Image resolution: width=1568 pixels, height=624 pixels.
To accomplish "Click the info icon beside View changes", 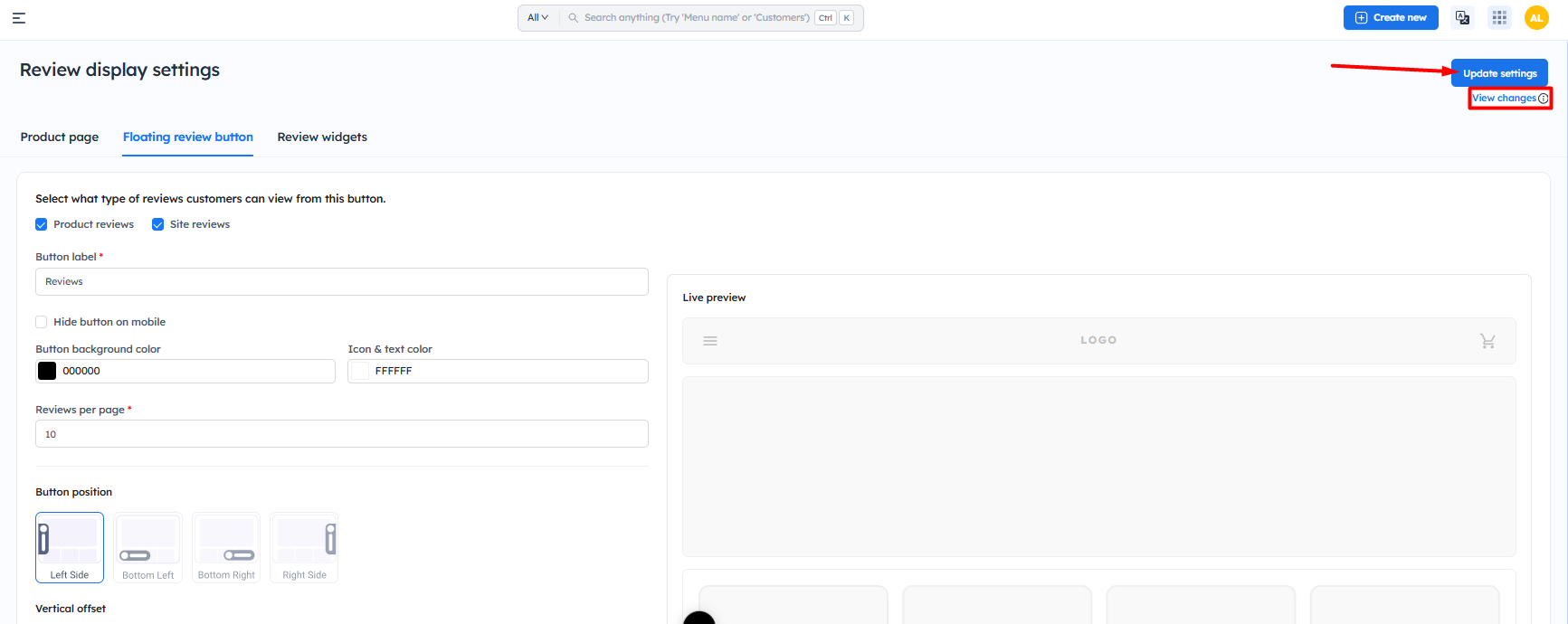I will pyautogui.click(x=1544, y=99).
